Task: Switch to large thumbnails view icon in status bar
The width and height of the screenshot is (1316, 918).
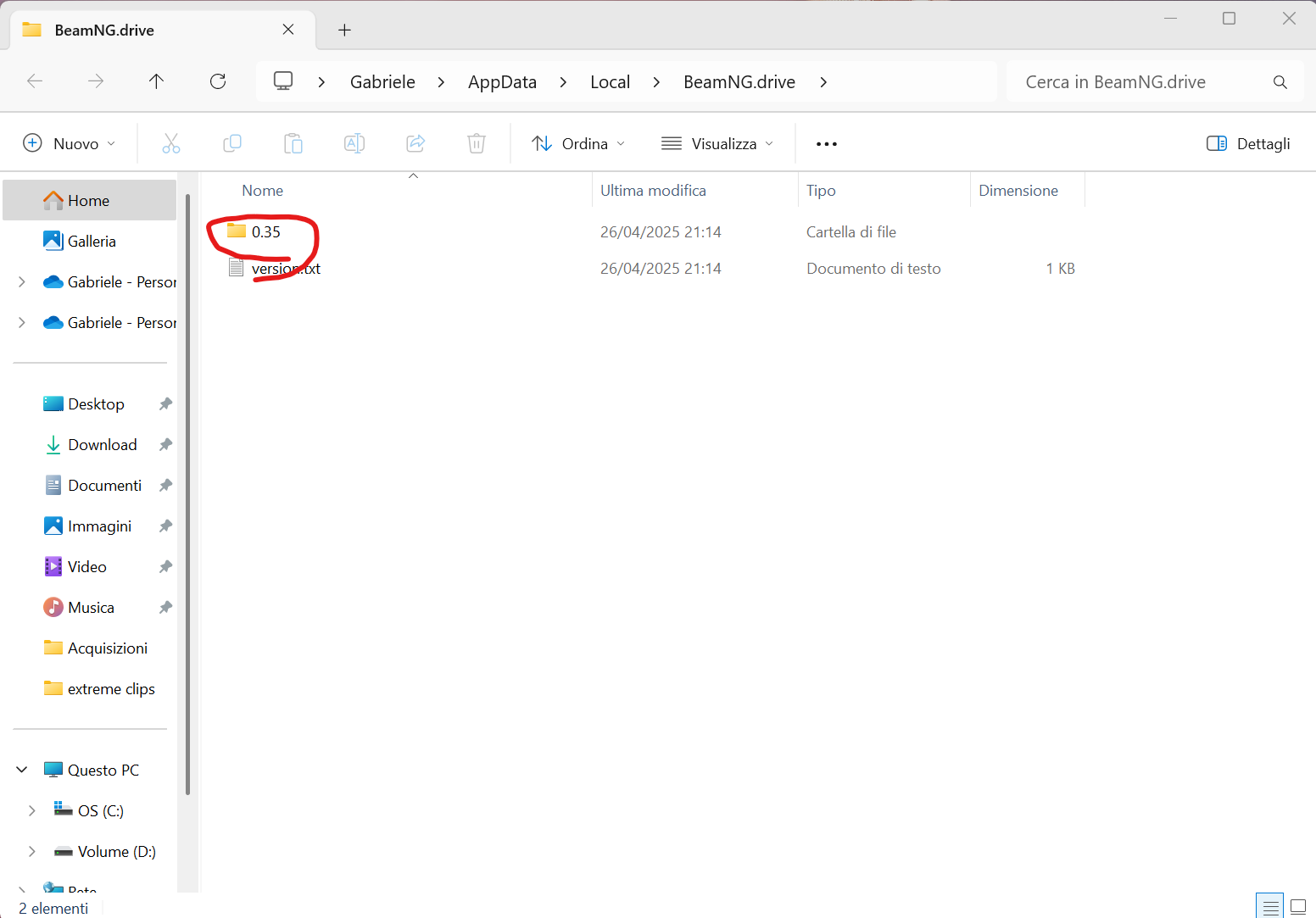Action: point(1298,906)
